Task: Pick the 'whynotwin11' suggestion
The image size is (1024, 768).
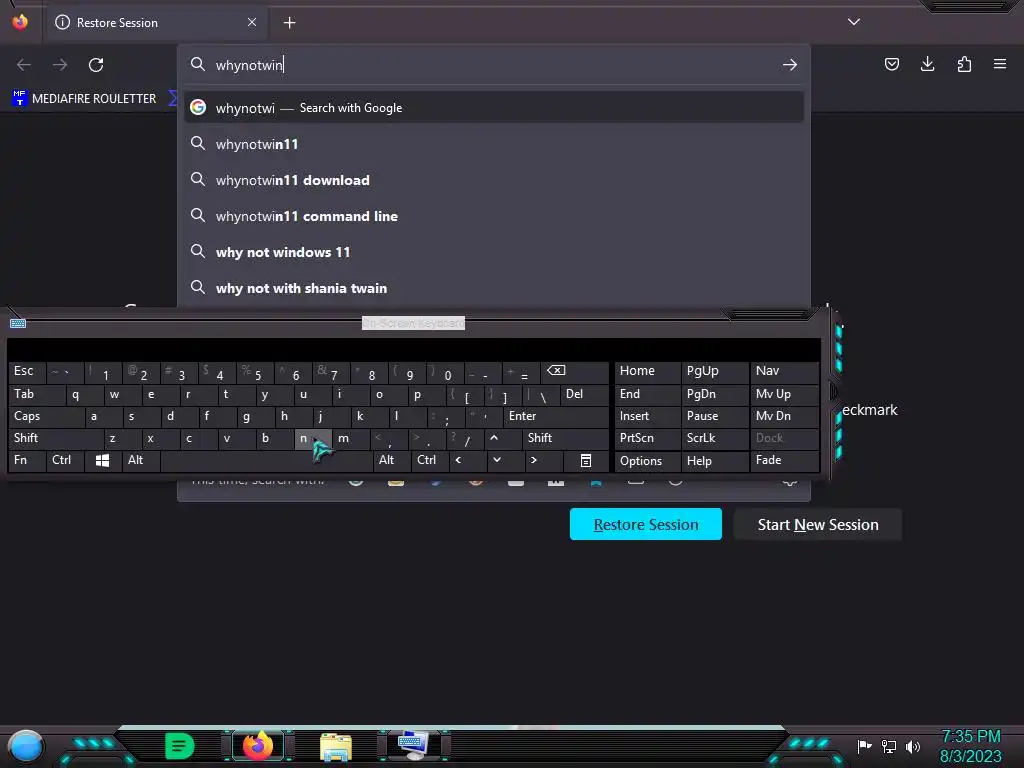Action: point(493,144)
